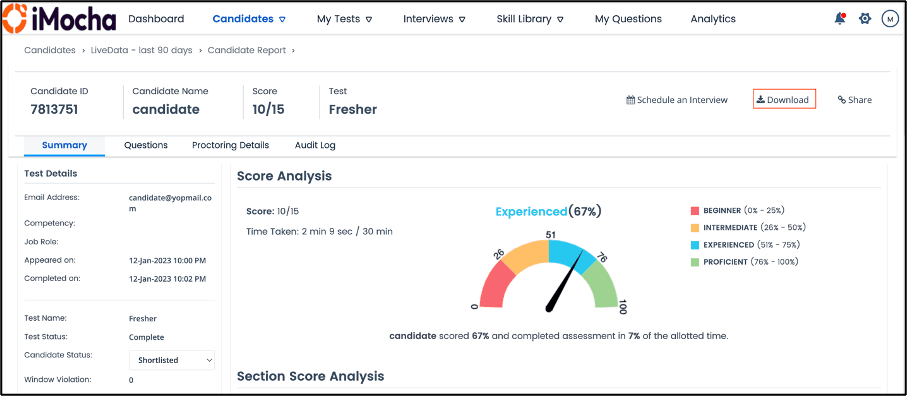
Task: Click the candidate scored 67% summary sentence
Action: pyautogui.click(x=559, y=336)
